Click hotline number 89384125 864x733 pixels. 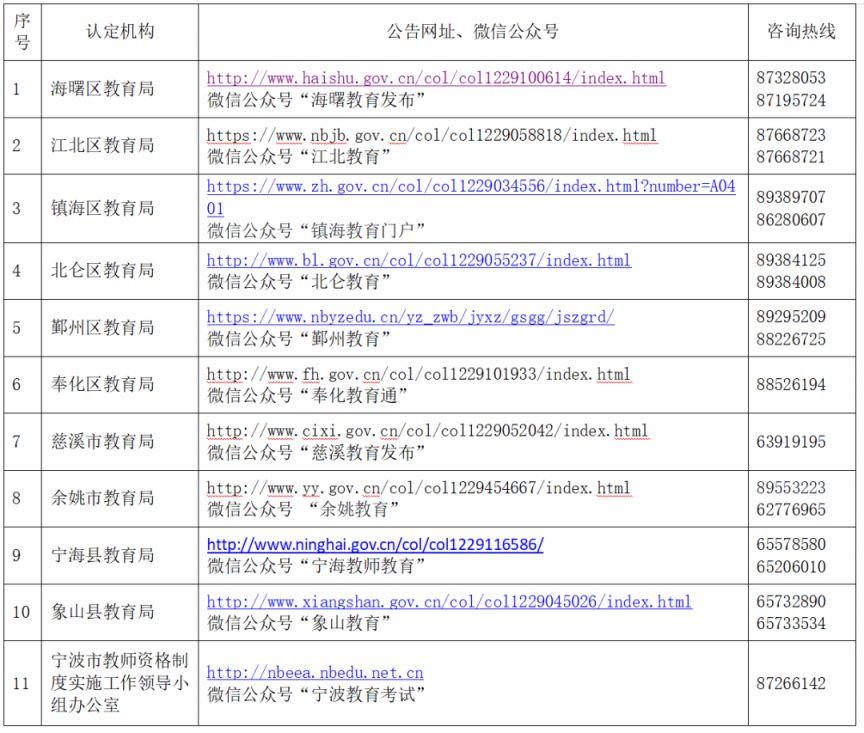coord(791,260)
